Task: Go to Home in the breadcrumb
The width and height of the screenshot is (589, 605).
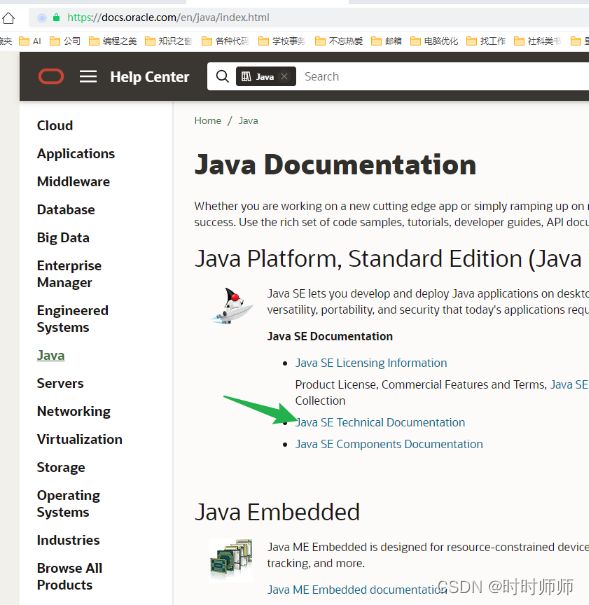Action: (208, 121)
